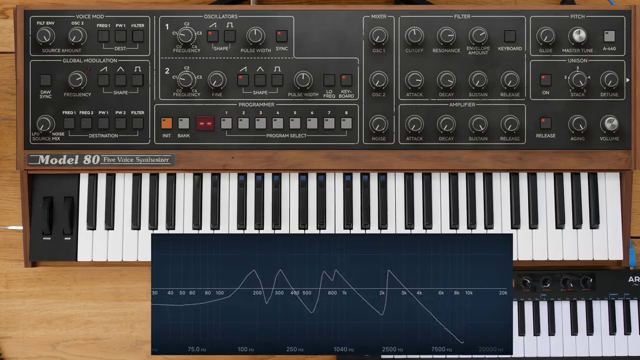Toggle Filter KEYBOARD tracking button
640x360 pixels.
pos(510,36)
